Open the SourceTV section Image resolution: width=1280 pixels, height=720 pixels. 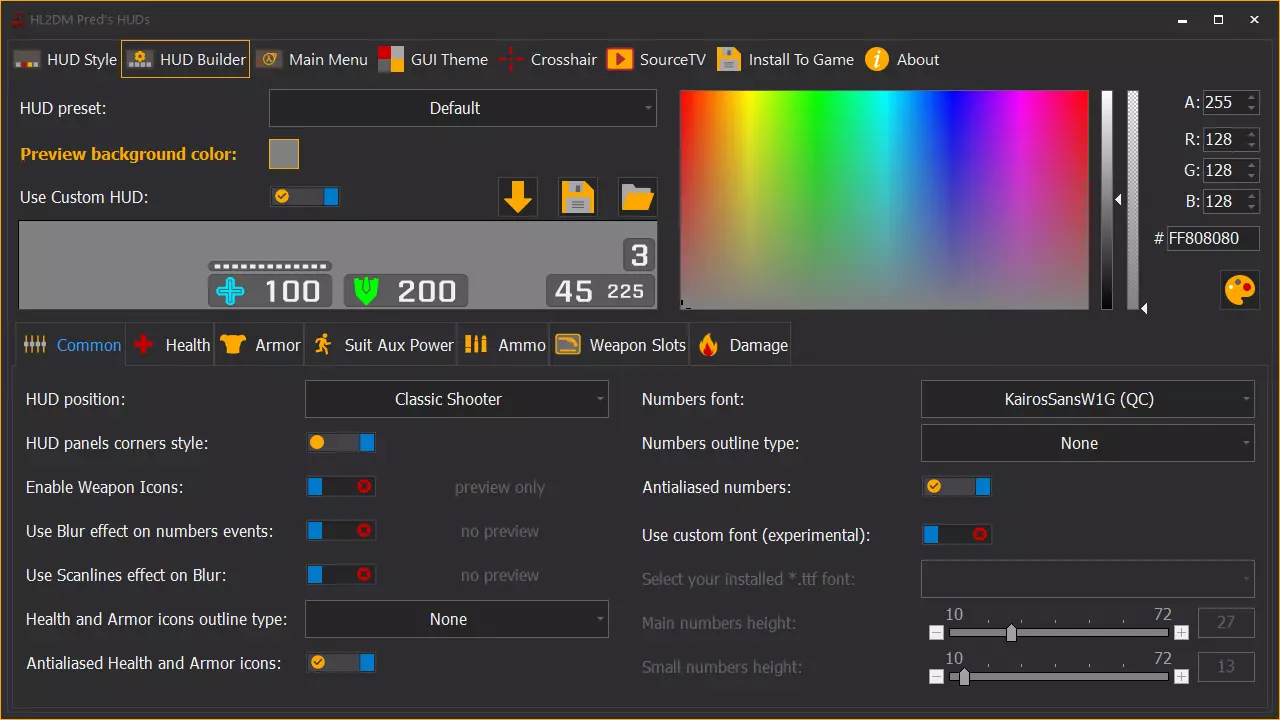[656, 60]
